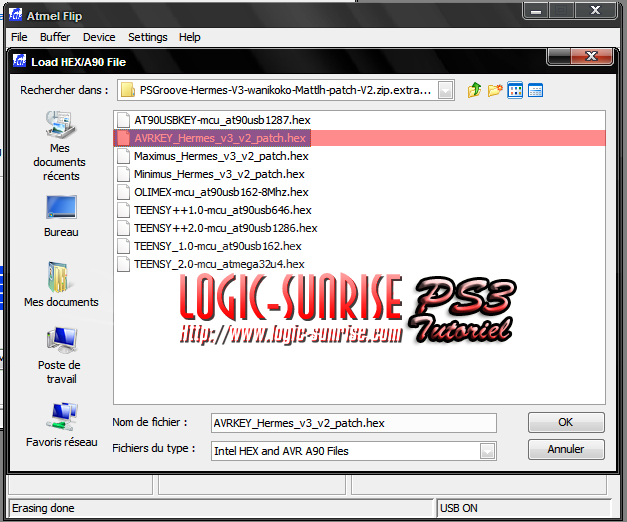Click the USB ON status indicator
The width and height of the screenshot is (627, 522).
pos(459,508)
